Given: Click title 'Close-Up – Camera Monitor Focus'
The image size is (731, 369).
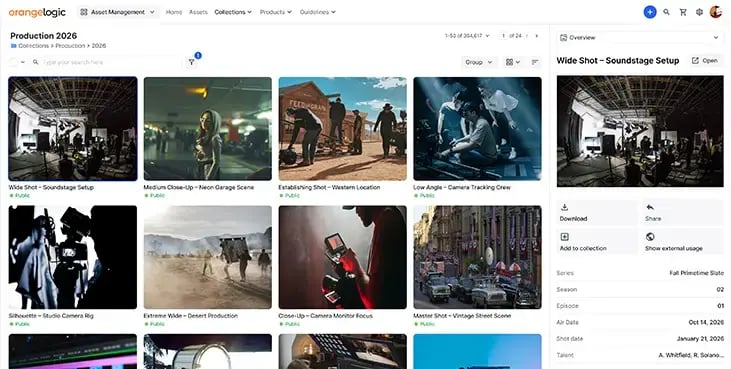Looking at the screenshot, I should coord(325,316).
